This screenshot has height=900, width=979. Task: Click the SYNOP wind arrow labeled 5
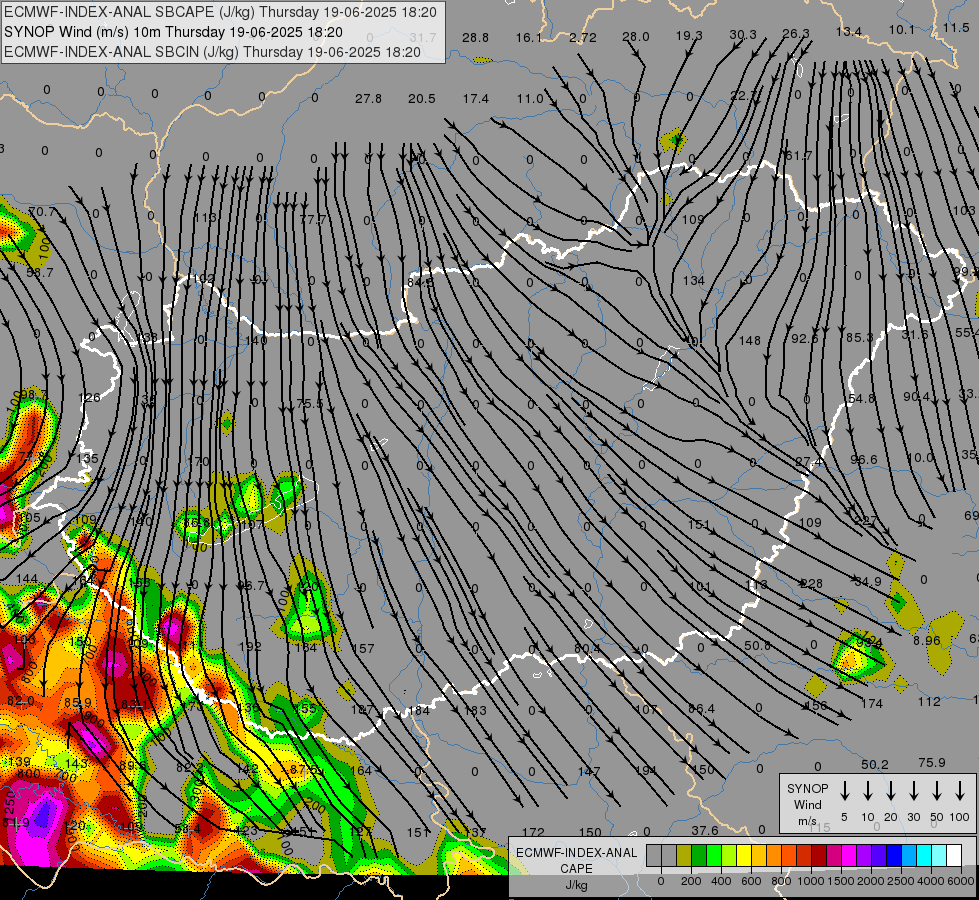coord(844,791)
